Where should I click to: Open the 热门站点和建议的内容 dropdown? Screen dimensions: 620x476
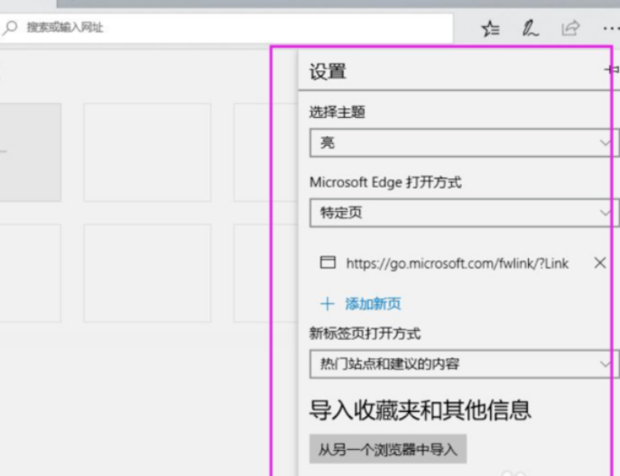click(464, 364)
